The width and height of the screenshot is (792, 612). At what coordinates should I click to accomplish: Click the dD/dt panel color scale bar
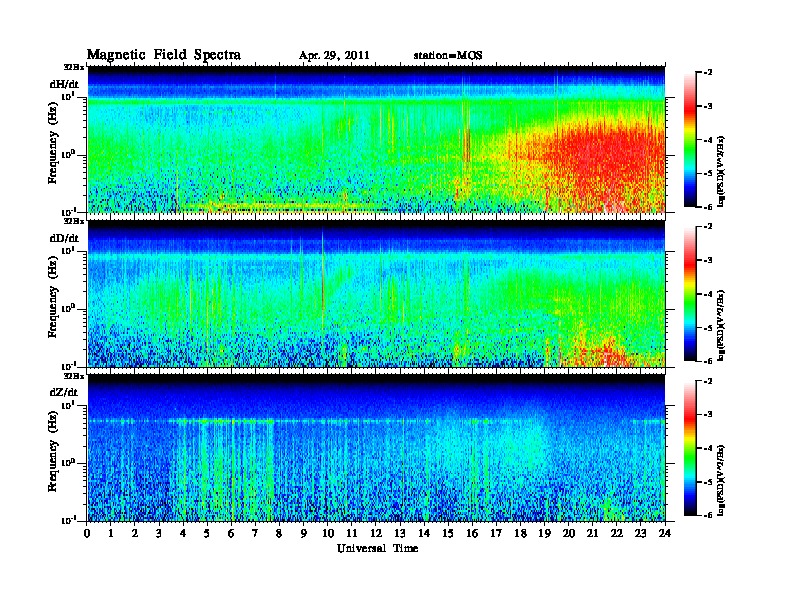tap(690, 293)
